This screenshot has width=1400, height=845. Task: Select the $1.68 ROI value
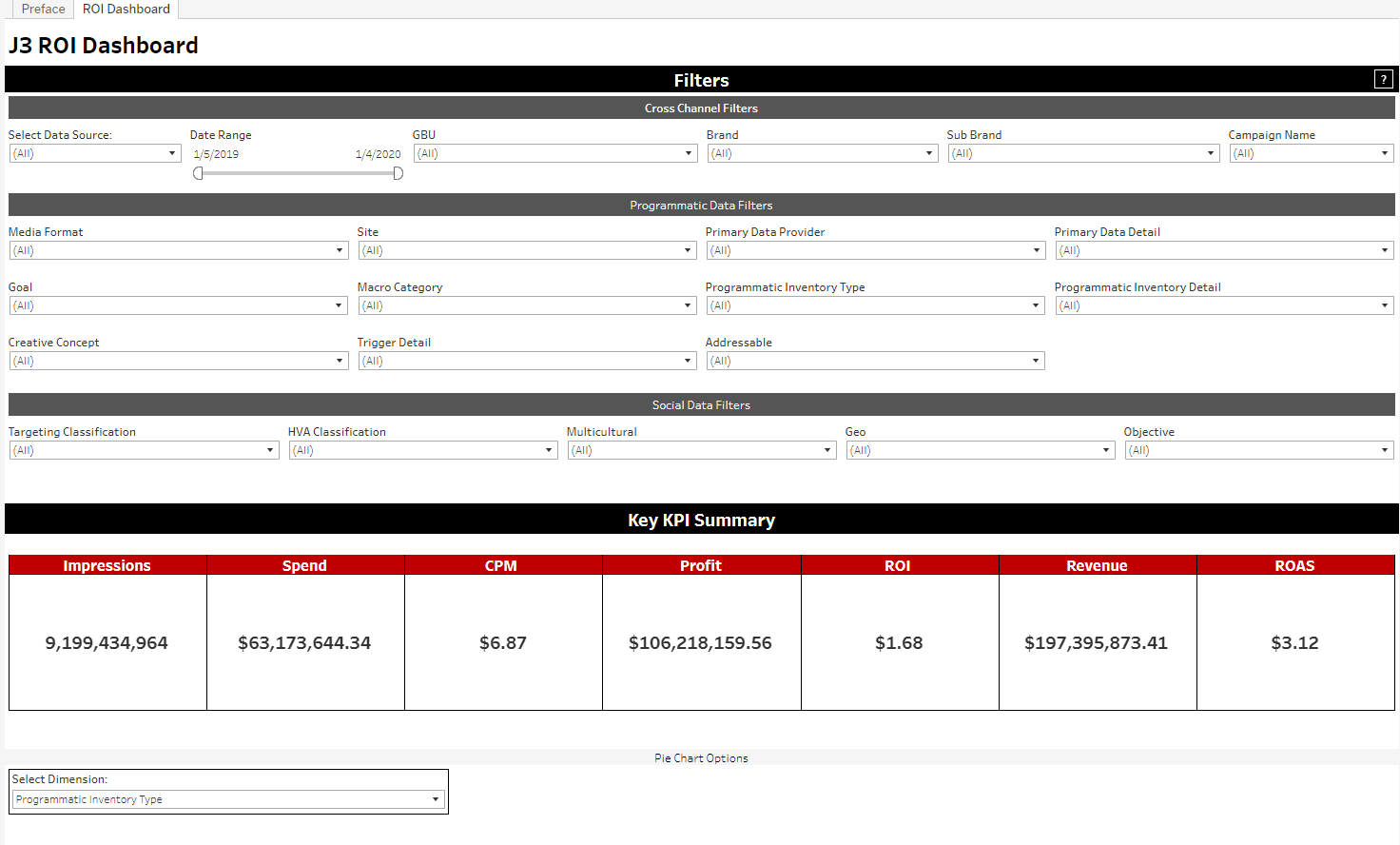(899, 643)
